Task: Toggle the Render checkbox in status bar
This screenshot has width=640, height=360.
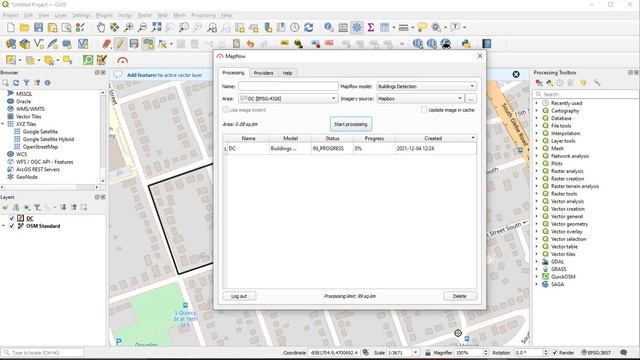Action: [555, 353]
